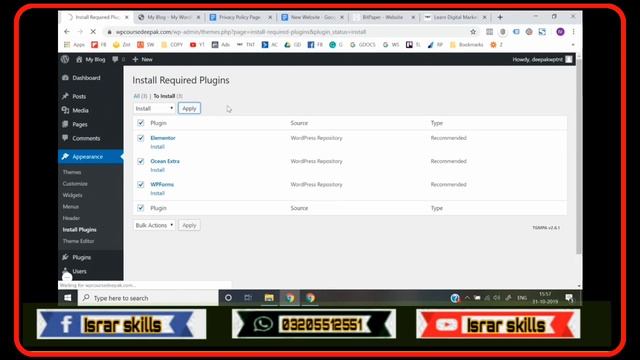Viewport: 640px width, 360px height.
Task: Filter the list by the All (3) link
Action: (x=140, y=96)
